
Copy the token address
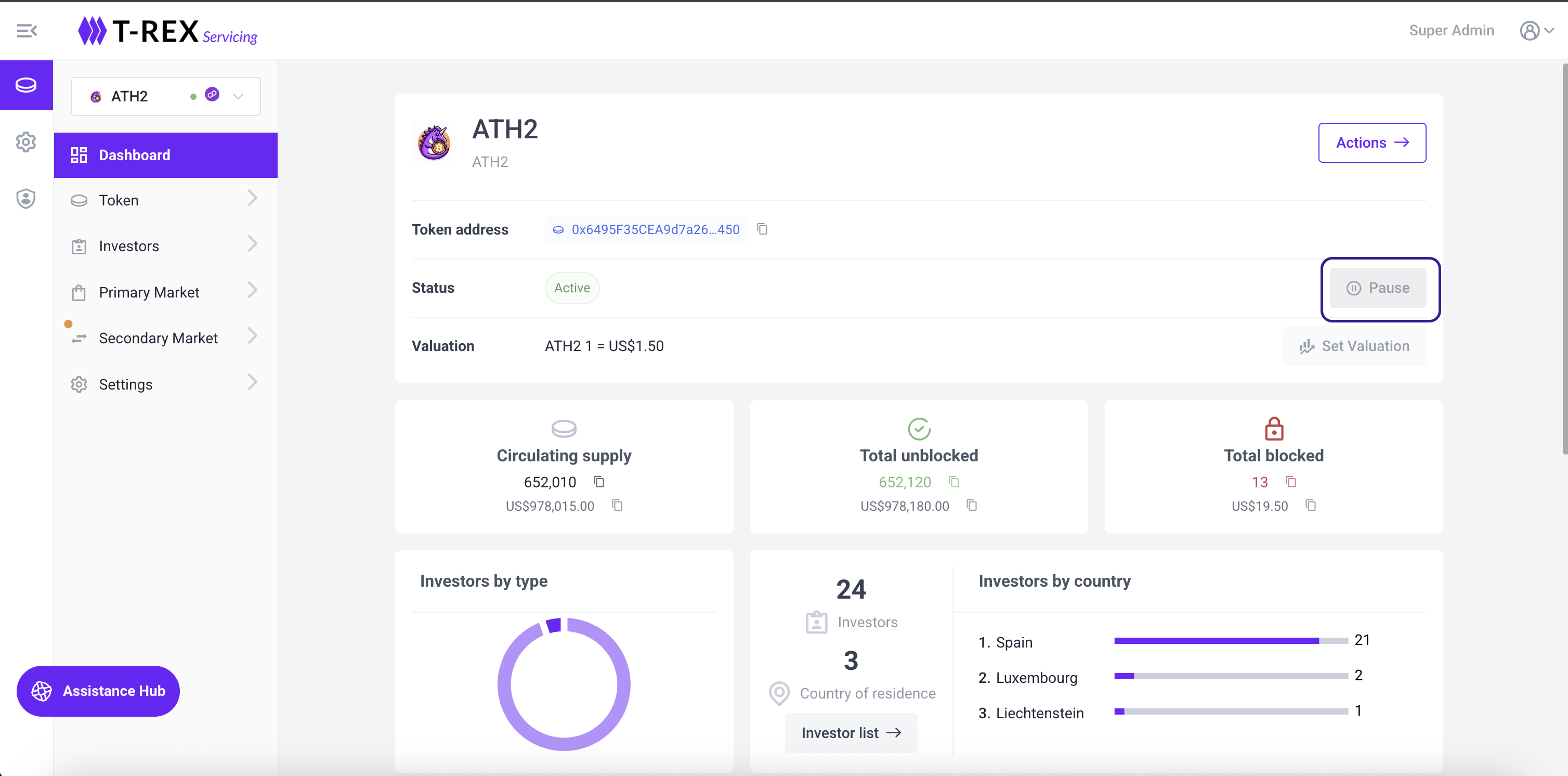pos(762,229)
